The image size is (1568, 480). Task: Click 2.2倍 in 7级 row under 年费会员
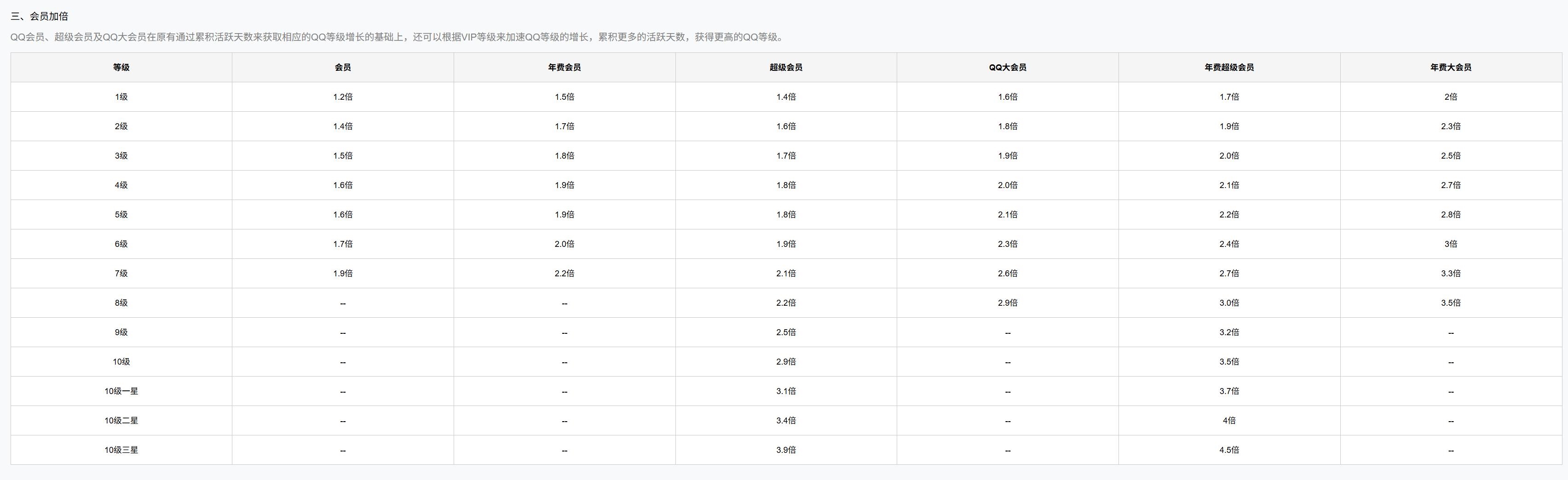point(564,274)
